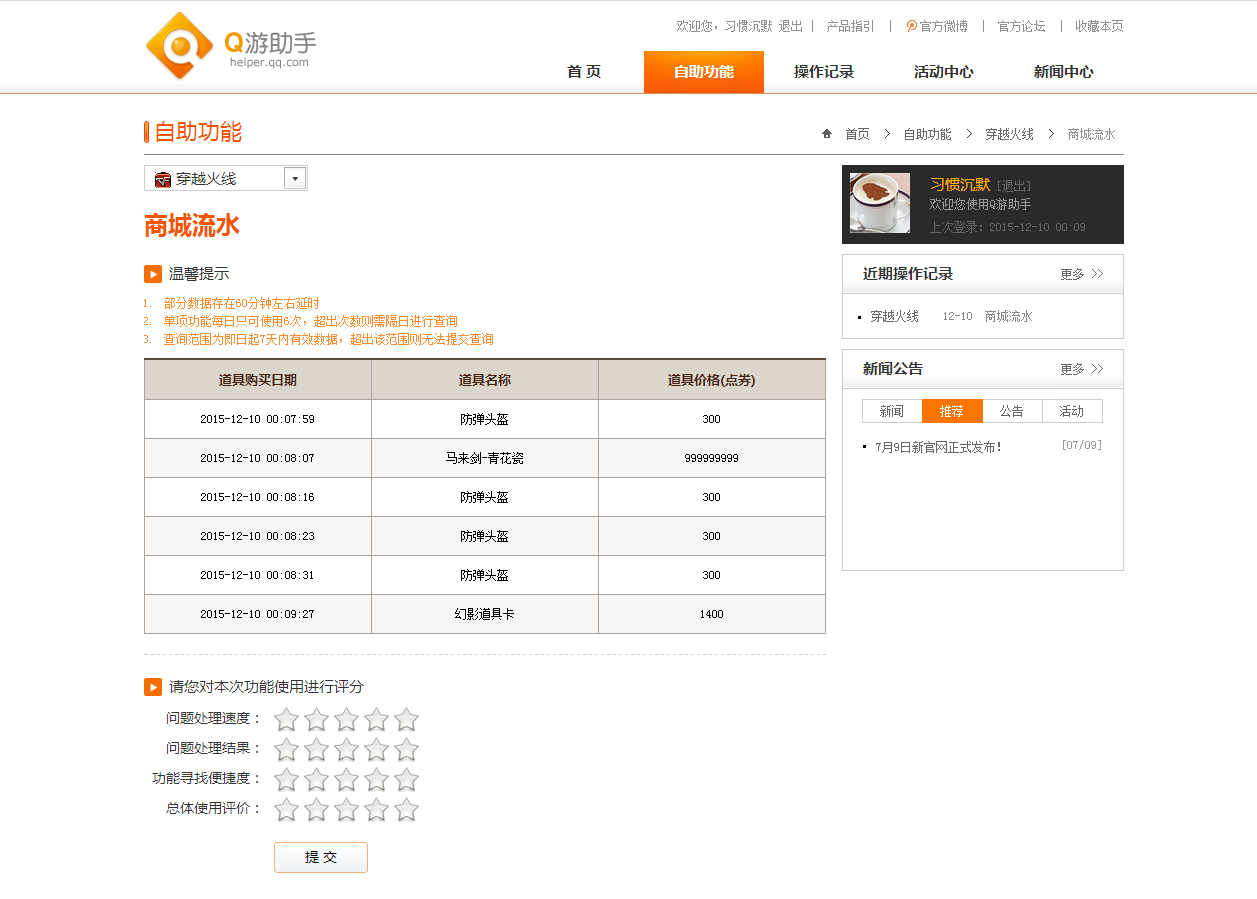Click the orange arrow beside 请您对本次功能使用进行评分
The image size is (1257, 899).
[x=153, y=687]
